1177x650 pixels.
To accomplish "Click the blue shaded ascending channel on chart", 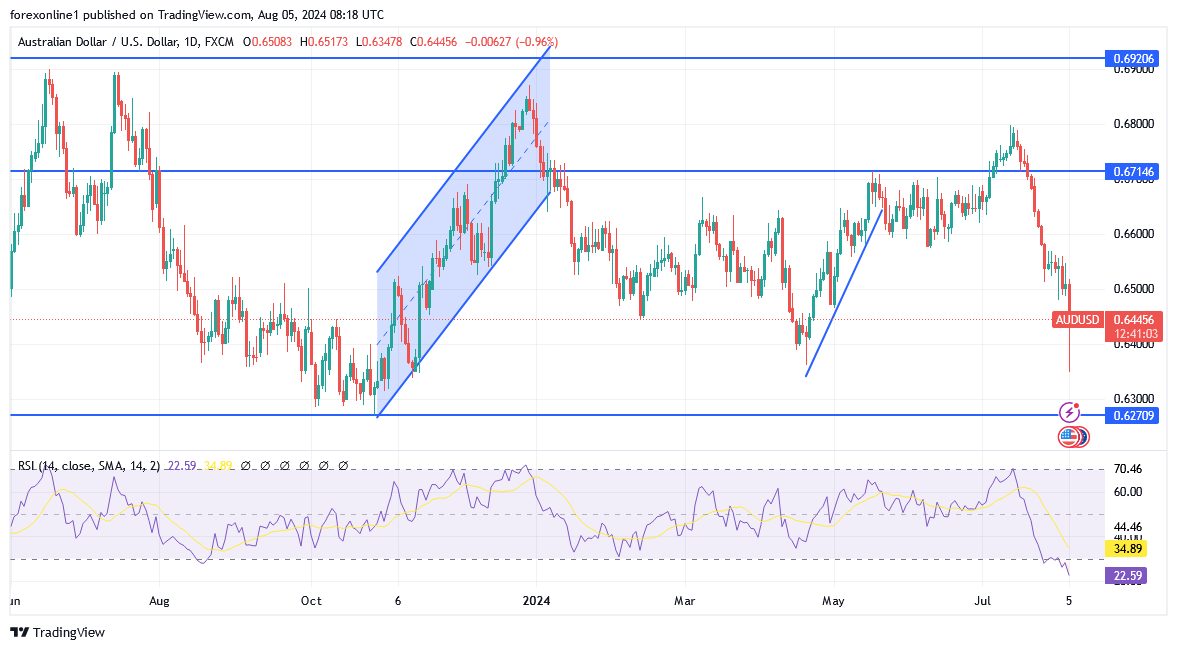I will [x=463, y=233].
